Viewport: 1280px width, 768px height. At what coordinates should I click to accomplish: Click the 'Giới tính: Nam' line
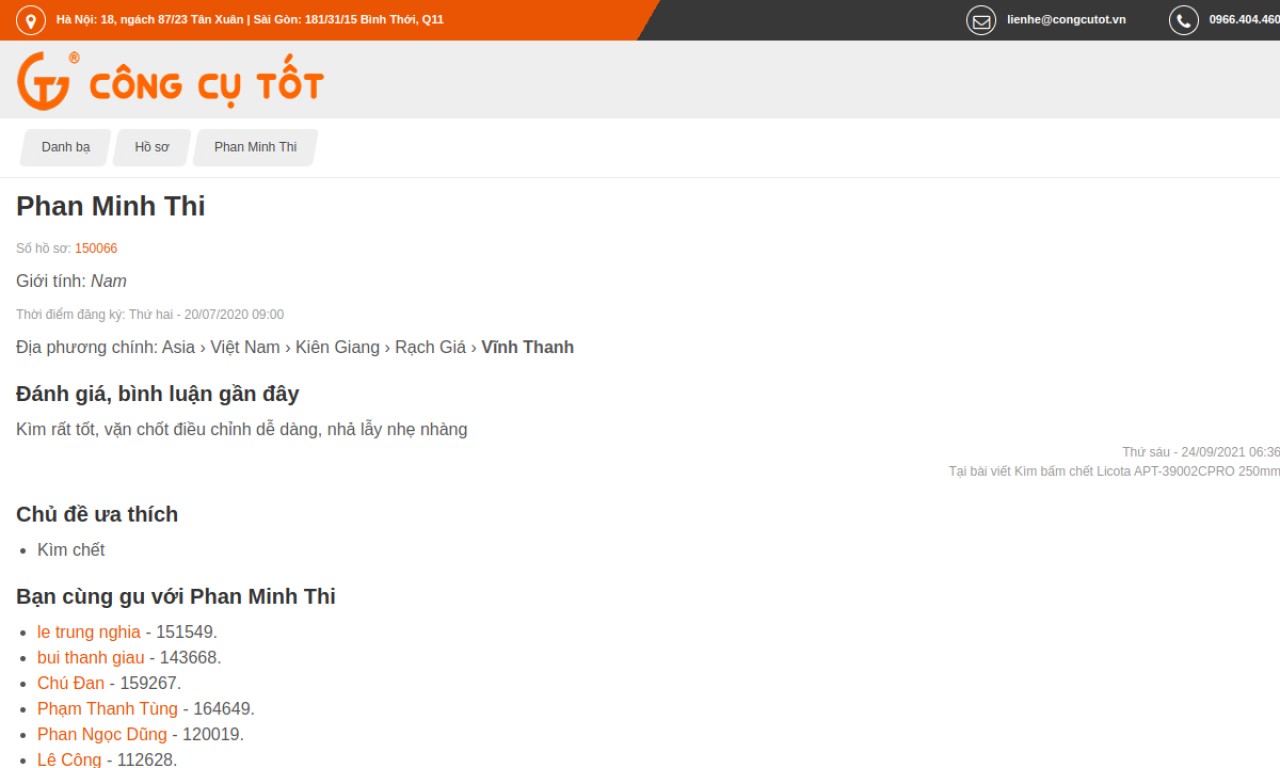tap(71, 281)
